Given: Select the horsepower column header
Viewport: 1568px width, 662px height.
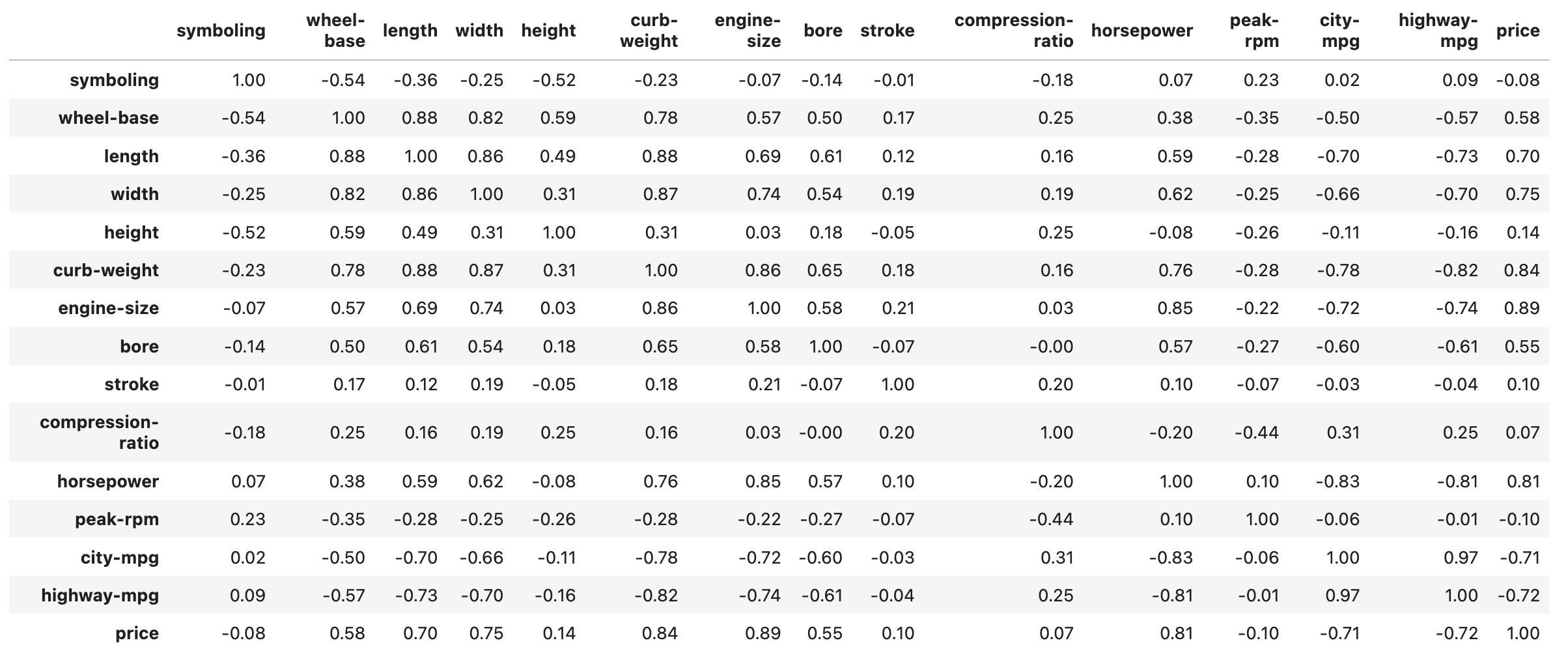Looking at the screenshot, I should (x=1141, y=31).
